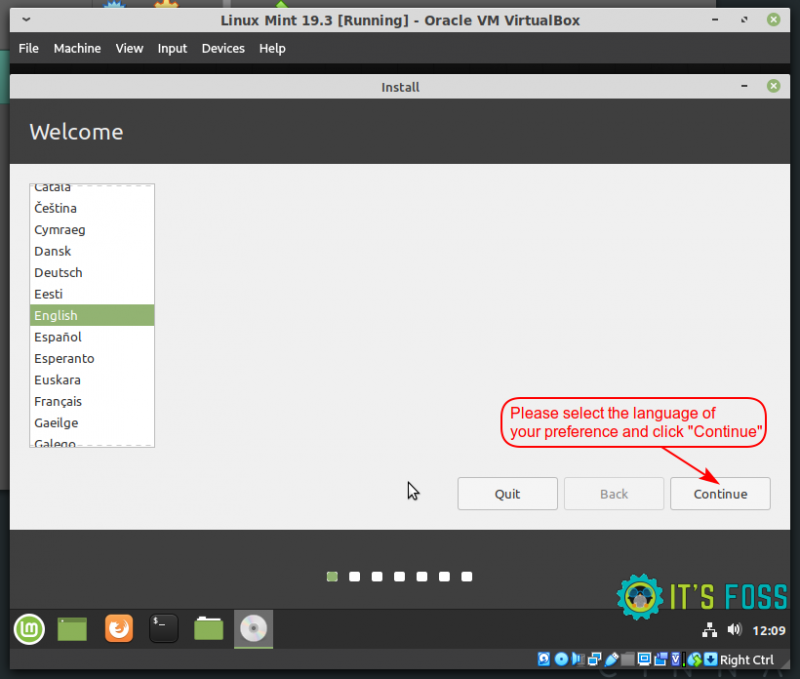Open the Linux Mint start menu

[29, 628]
